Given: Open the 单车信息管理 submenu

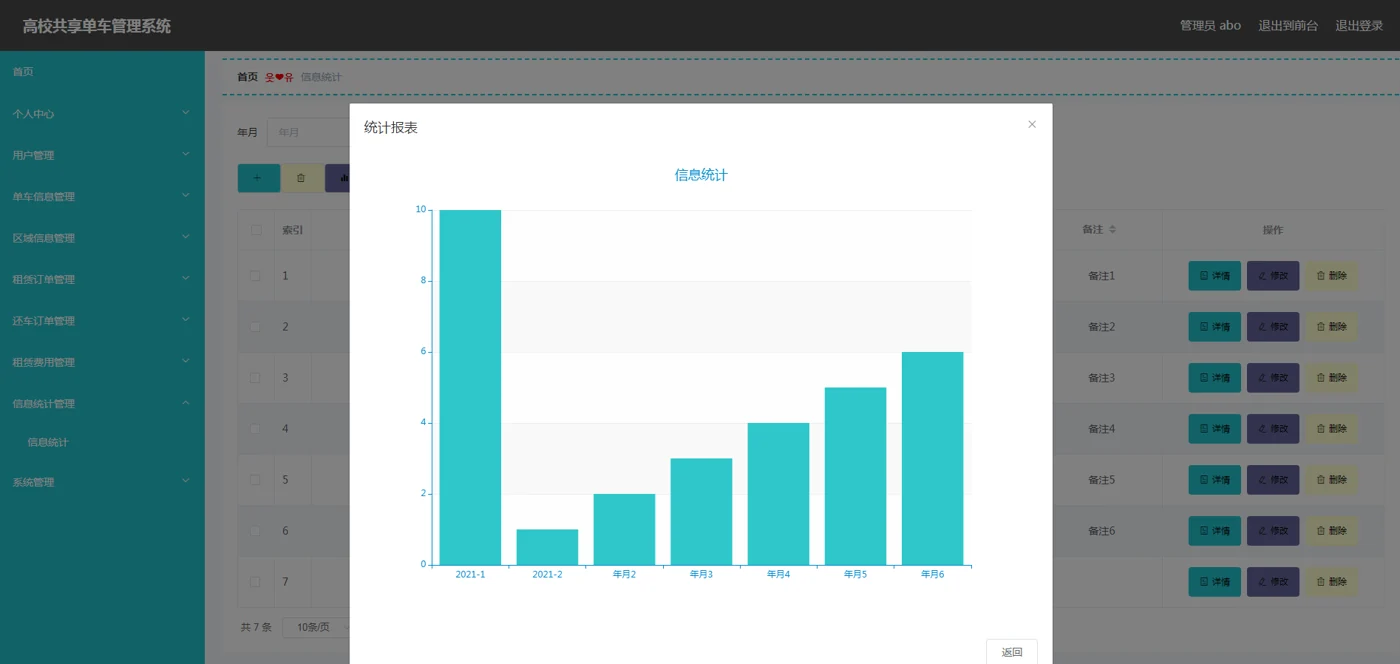Looking at the screenshot, I should click(102, 197).
